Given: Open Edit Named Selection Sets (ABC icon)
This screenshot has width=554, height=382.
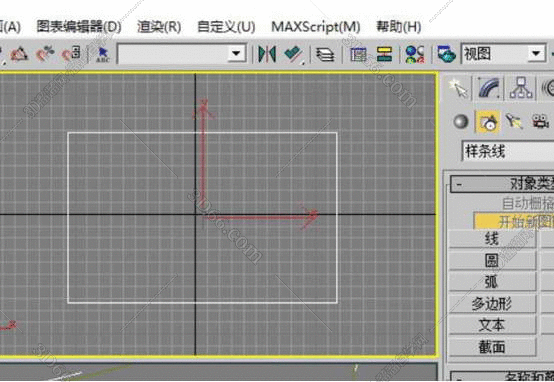Looking at the screenshot, I should click(103, 55).
